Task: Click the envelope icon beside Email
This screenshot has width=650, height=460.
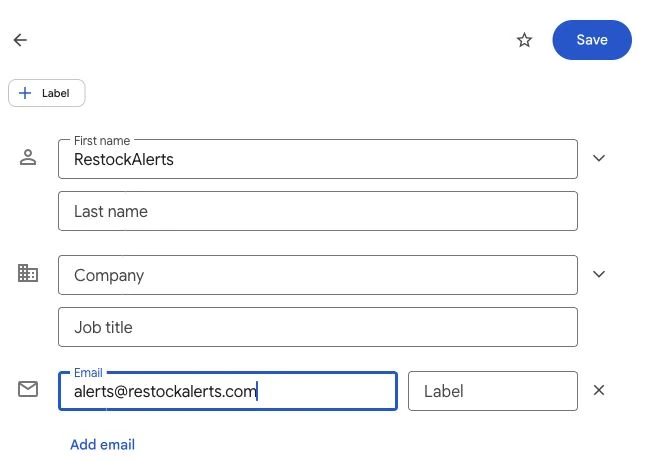Action: point(28,389)
